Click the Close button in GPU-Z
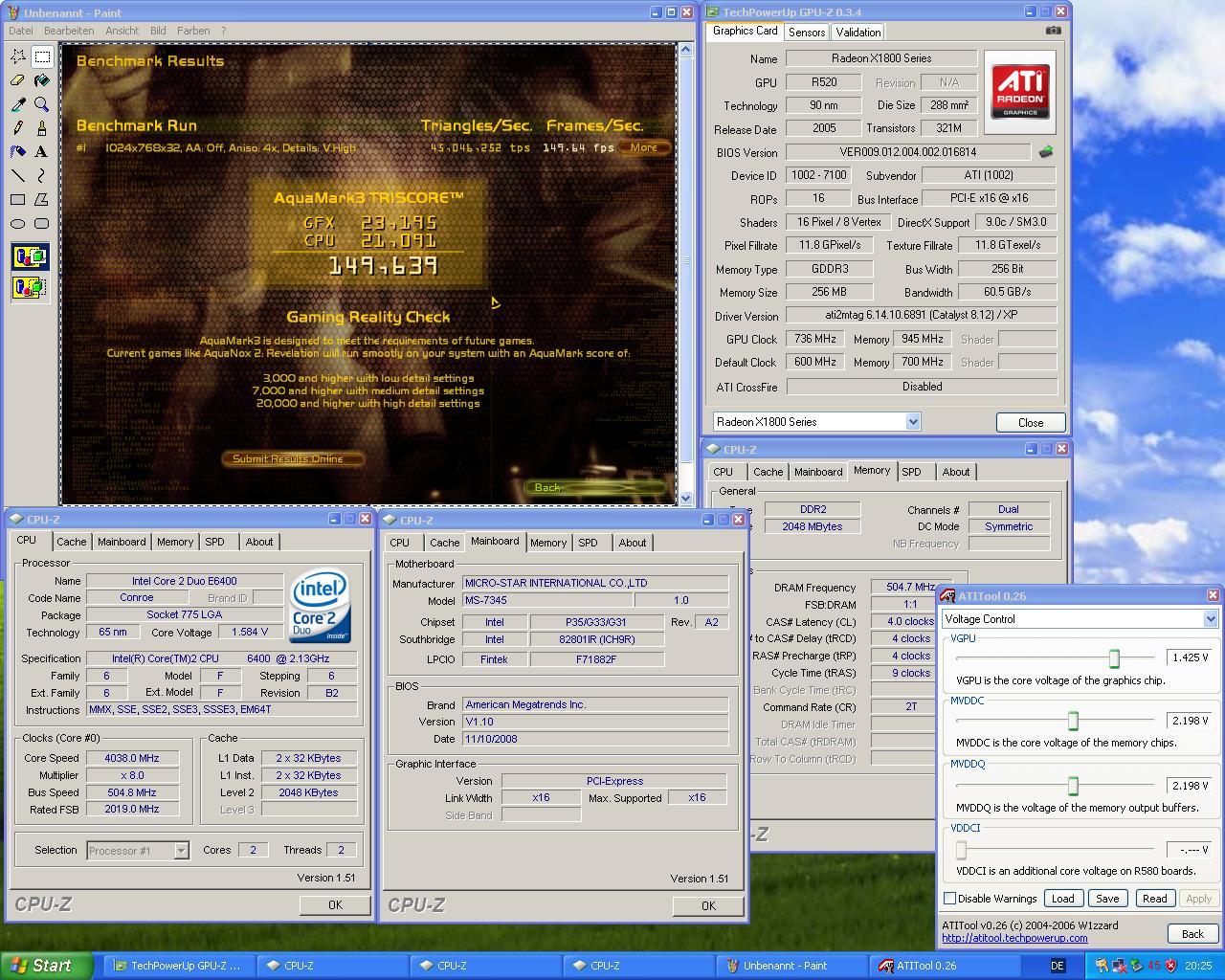Screen dimensions: 1225x980 point(1031,422)
